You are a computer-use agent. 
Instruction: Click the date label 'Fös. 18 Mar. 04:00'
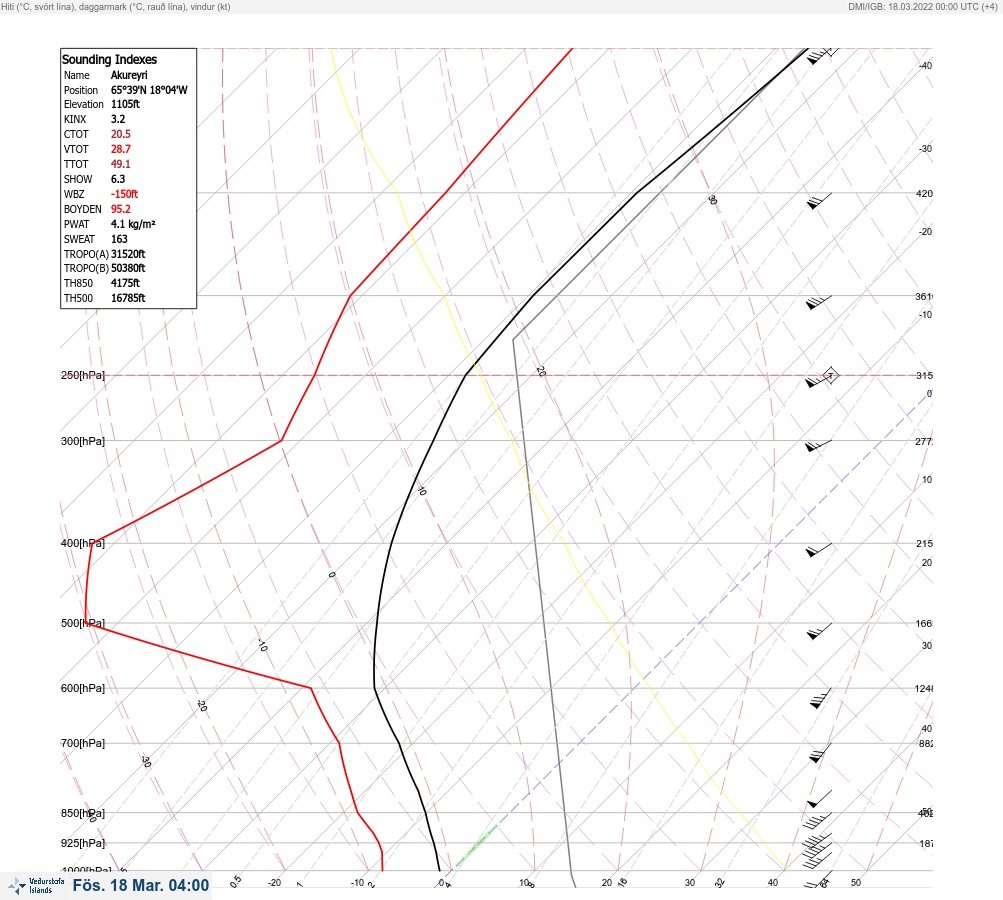click(x=141, y=885)
